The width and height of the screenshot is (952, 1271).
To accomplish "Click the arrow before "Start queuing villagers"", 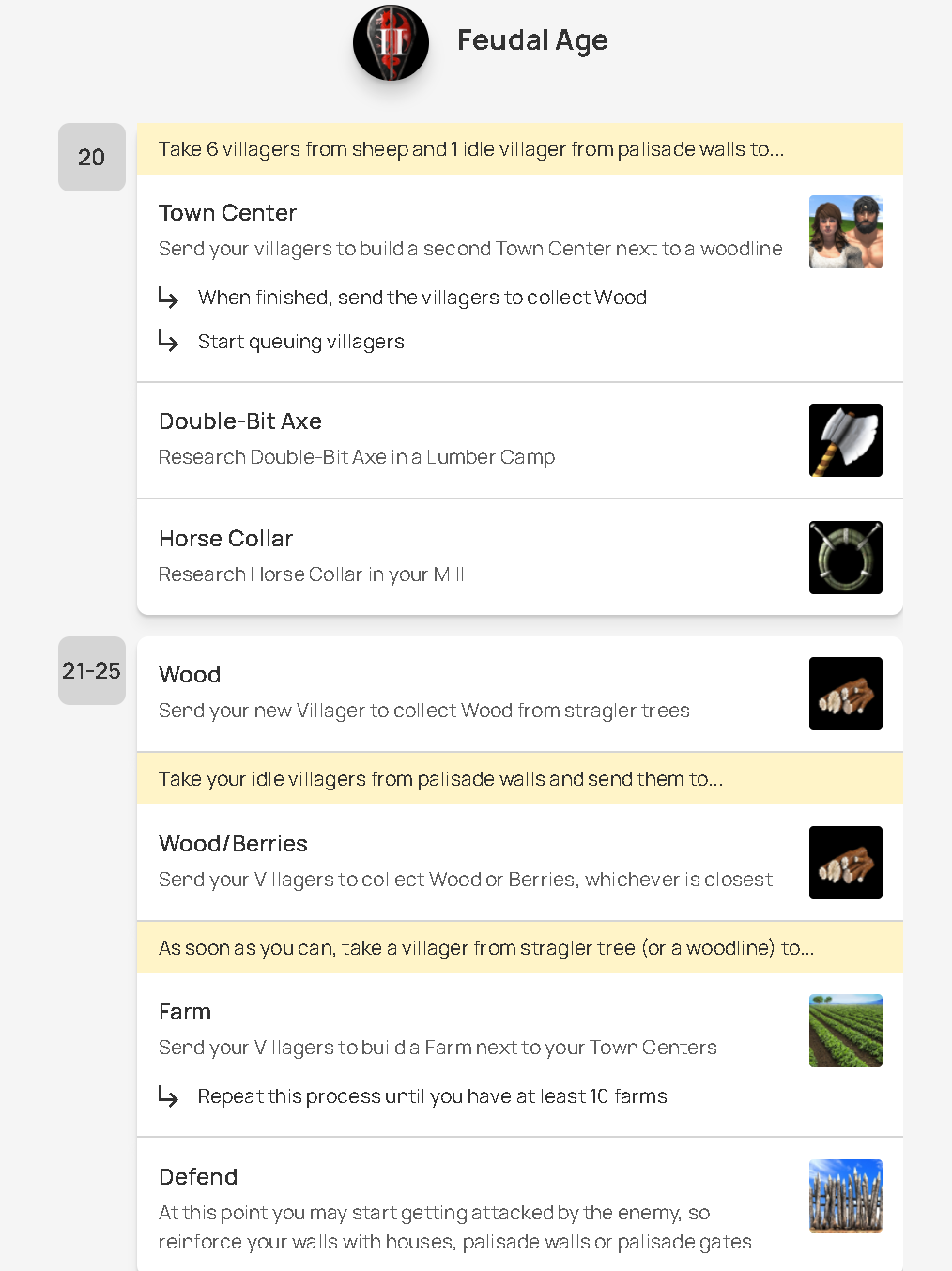I will click(x=168, y=341).
